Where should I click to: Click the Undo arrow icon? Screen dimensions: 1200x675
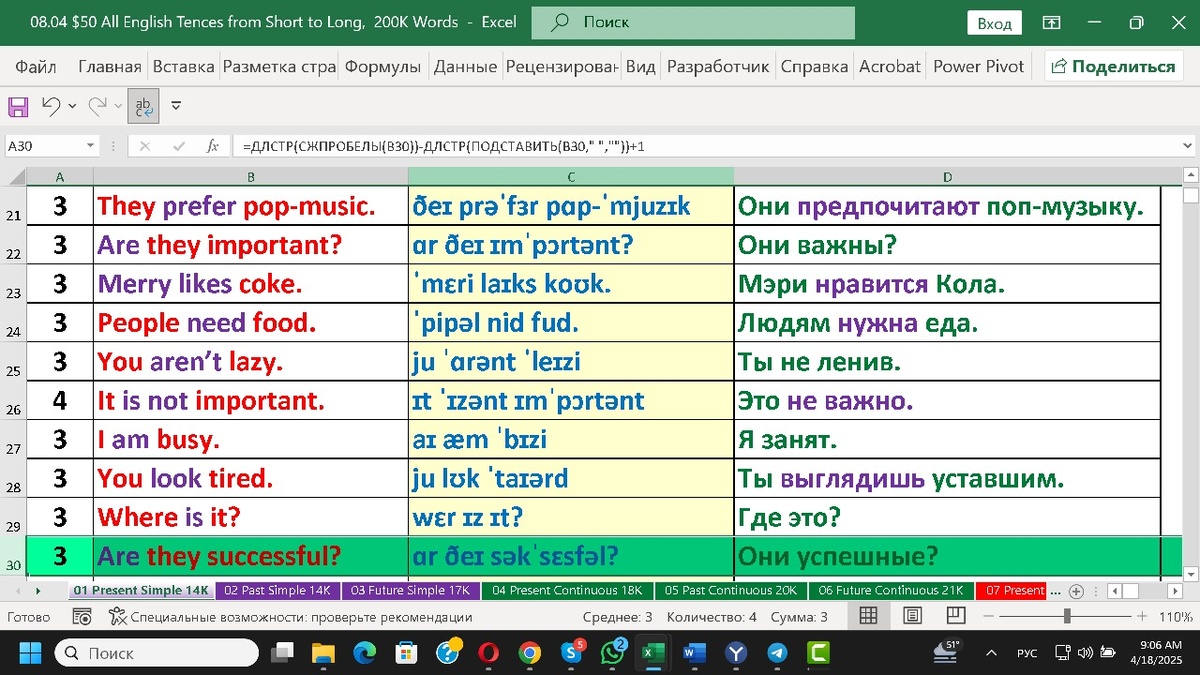51,105
